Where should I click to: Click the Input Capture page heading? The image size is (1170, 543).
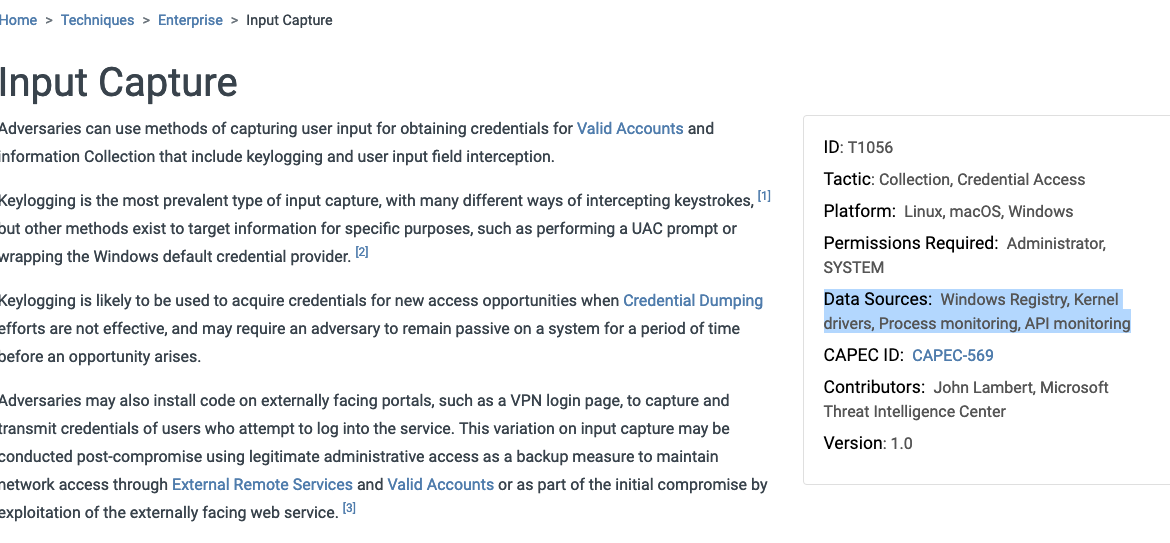pos(118,82)
